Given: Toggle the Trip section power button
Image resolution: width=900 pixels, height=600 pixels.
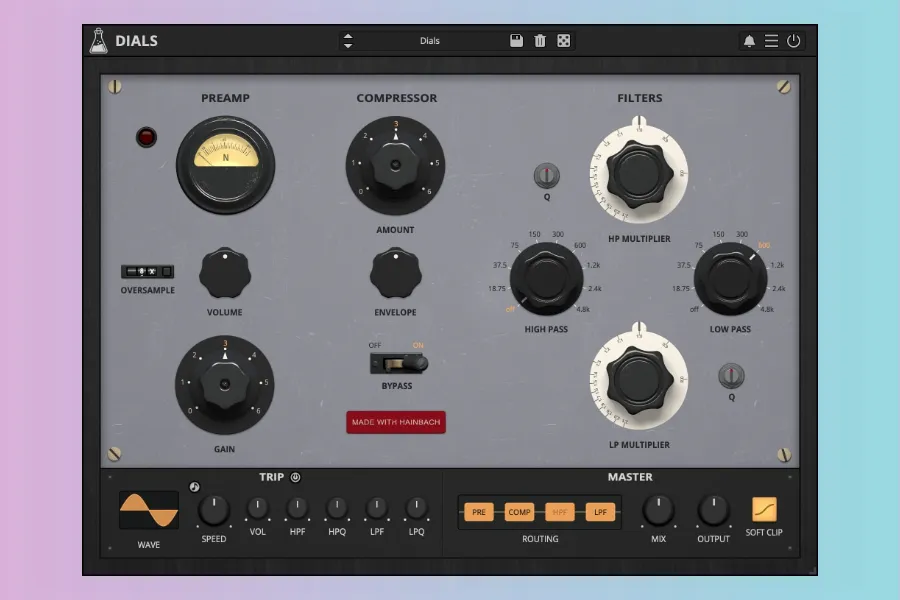Looking at the screenshot, I should 295,478.
